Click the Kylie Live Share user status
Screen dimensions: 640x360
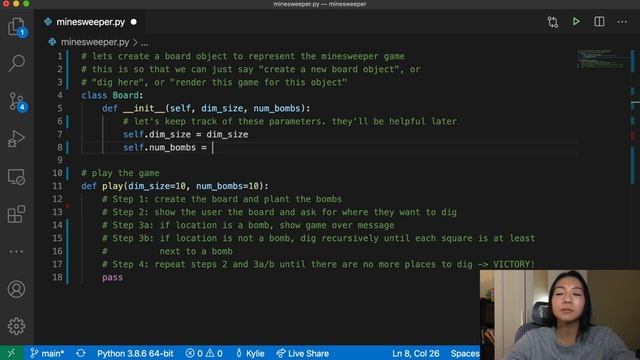click(x=250, y=353)
